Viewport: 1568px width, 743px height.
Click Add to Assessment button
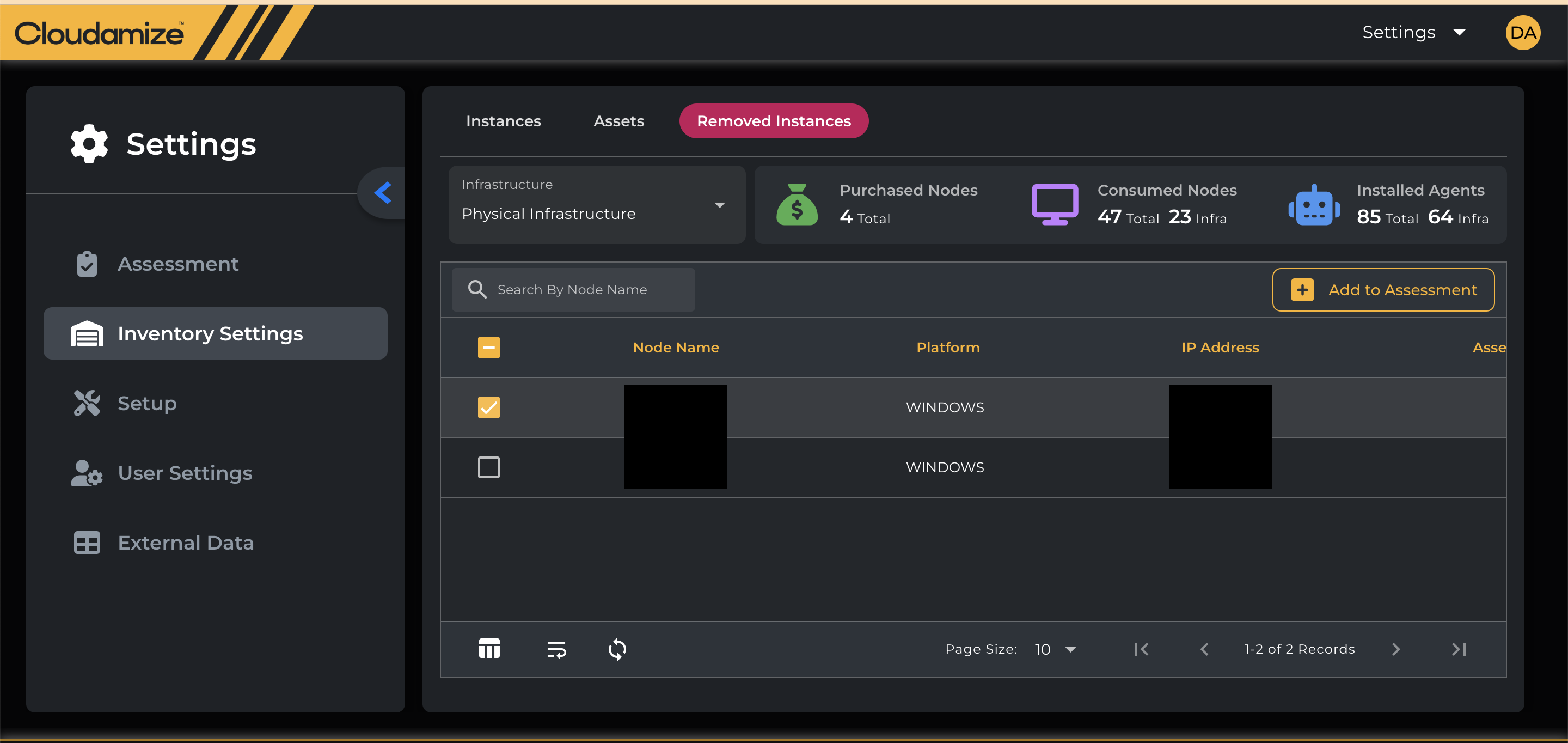(x=1383, y=290)
